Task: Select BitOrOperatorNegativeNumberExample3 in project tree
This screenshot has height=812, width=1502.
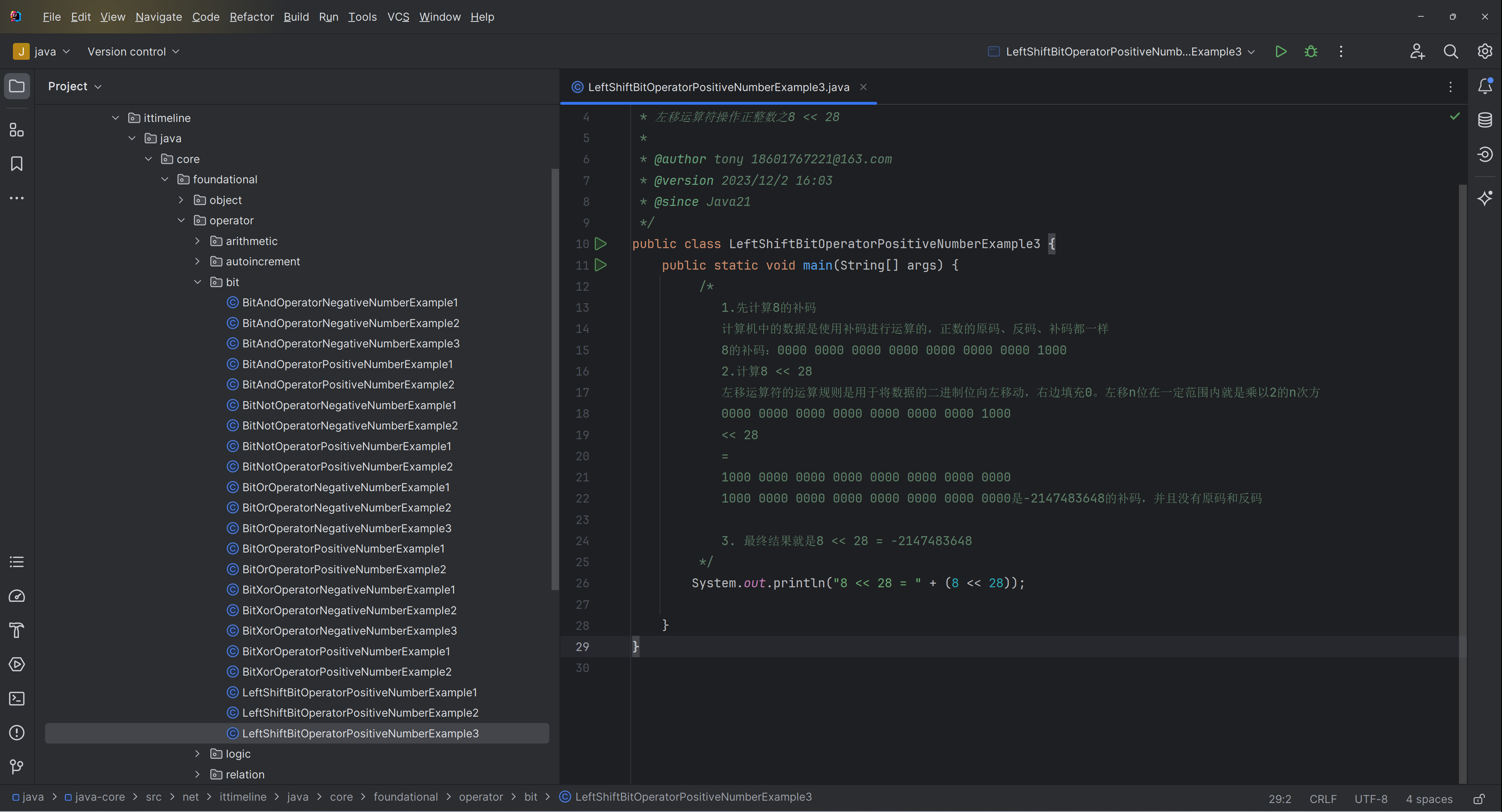Action: pos(346,528)
